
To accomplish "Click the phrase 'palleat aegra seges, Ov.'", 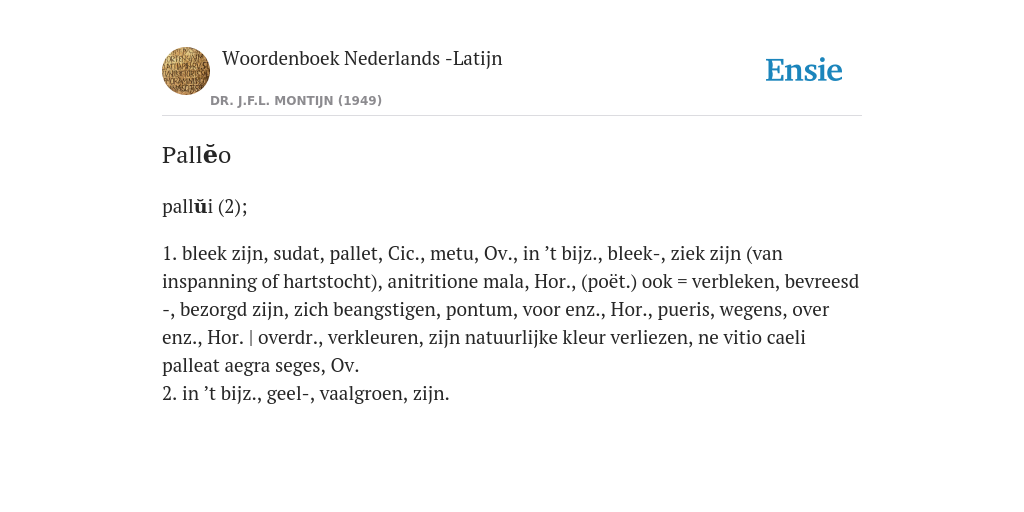I will [x=261, y=366].
